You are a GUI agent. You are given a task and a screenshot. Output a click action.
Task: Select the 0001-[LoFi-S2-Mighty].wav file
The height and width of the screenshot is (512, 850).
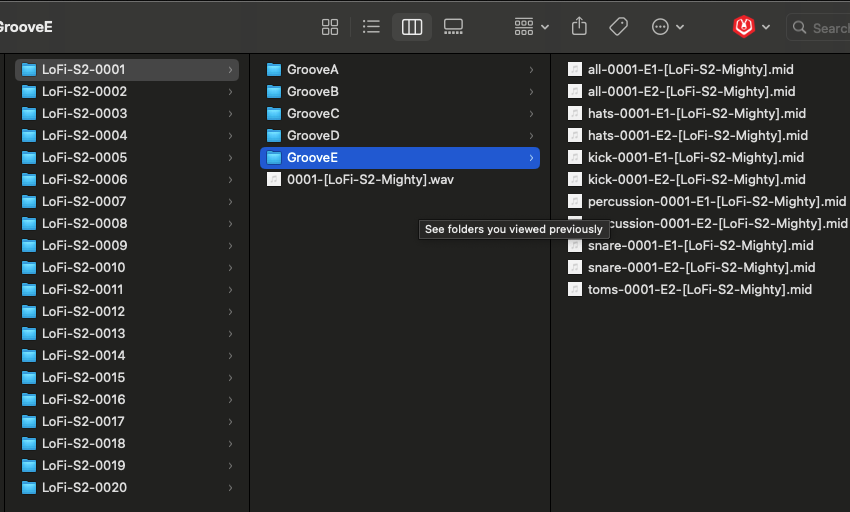point(370,179)
